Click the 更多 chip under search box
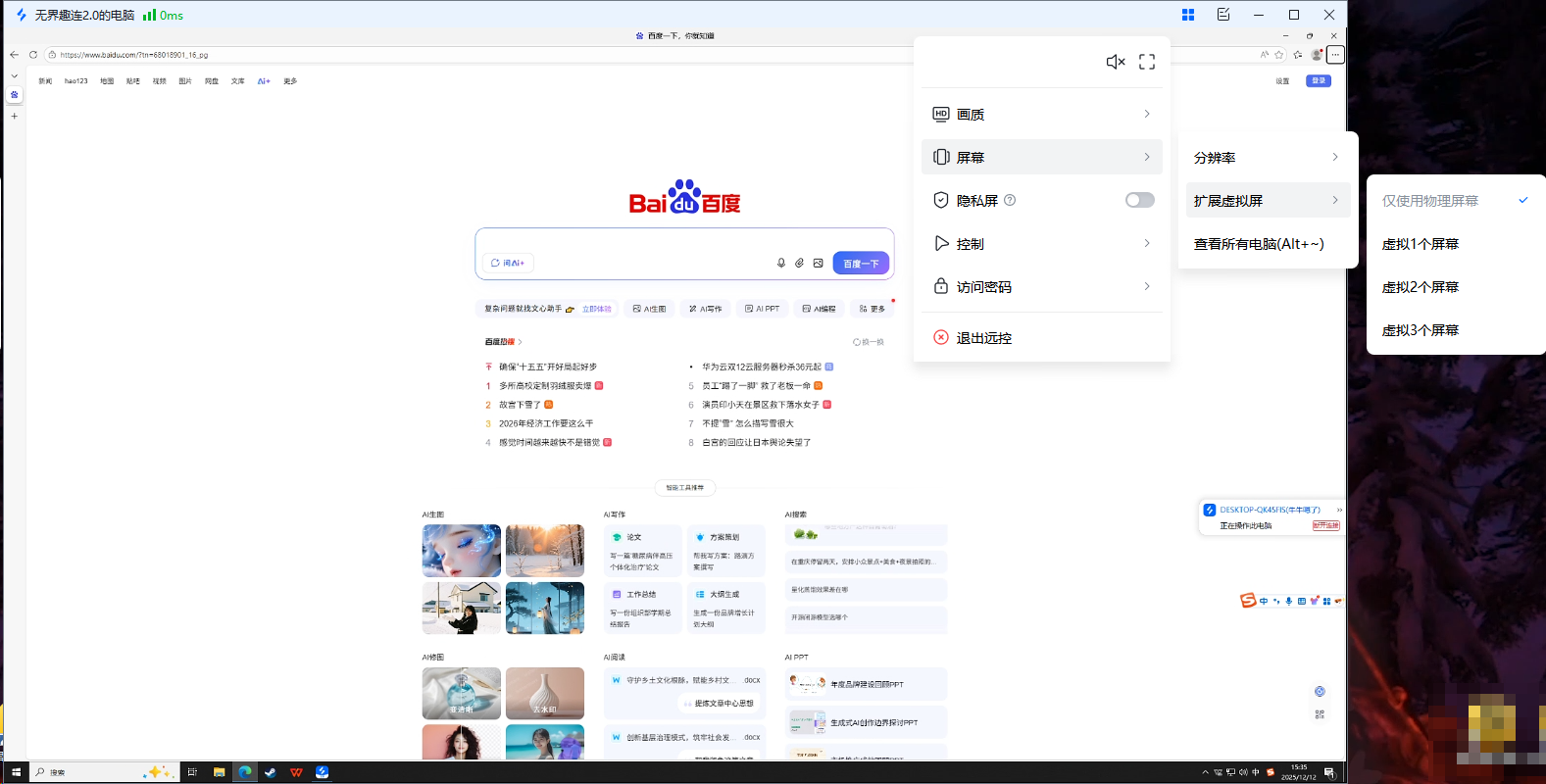Screen dimensions: 1546x784 872,309
